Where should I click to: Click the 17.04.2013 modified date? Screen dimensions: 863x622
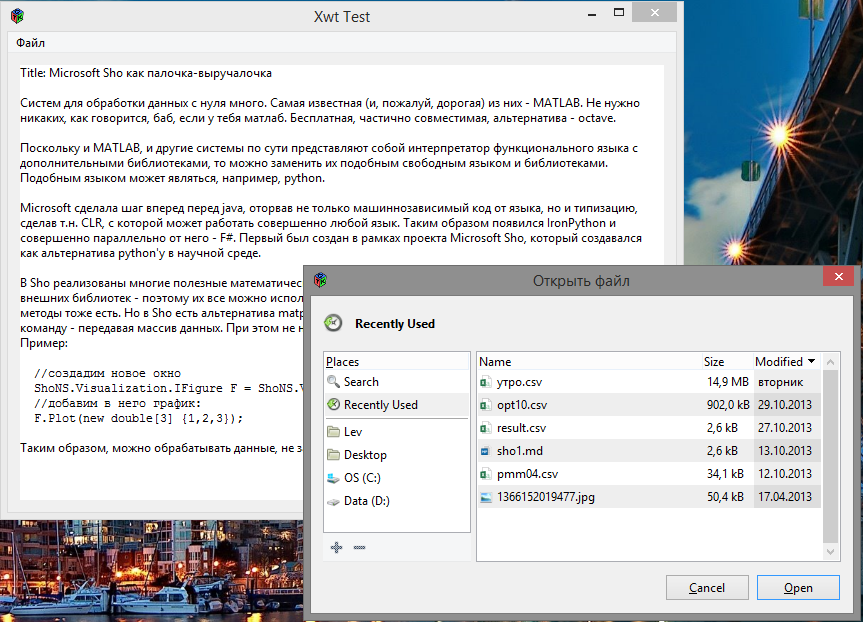click(784, 498)
